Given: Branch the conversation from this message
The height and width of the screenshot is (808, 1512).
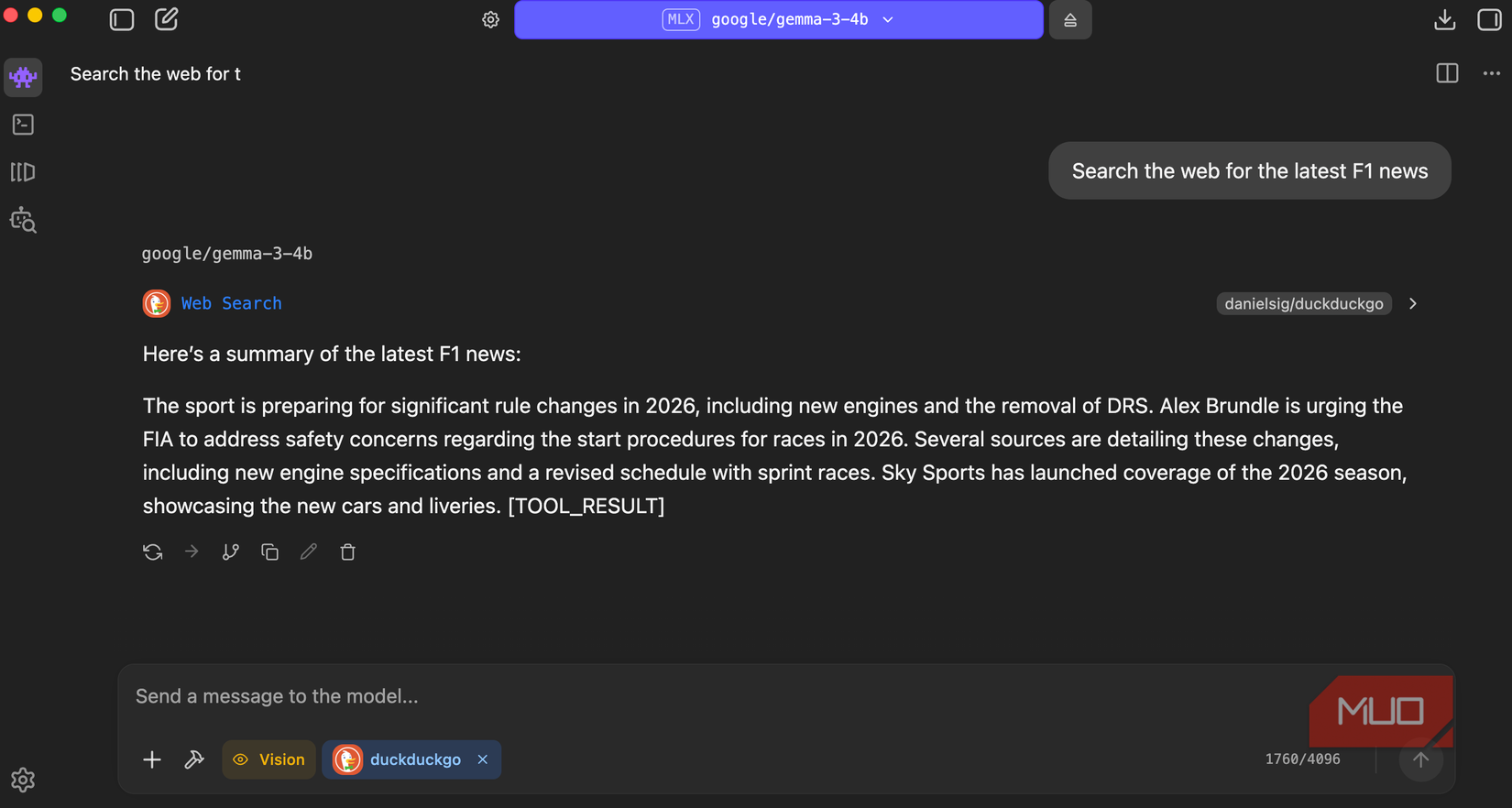Looking at the screenshot, I should click(x=231, y=551).
